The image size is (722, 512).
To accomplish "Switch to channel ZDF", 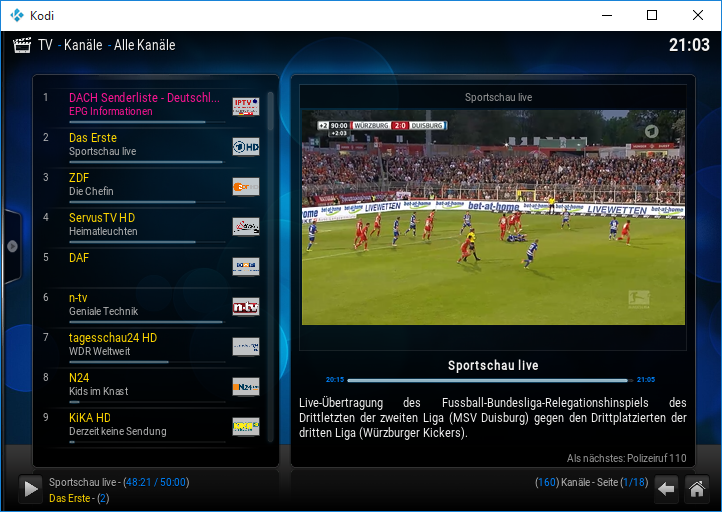I will [79, 178].
